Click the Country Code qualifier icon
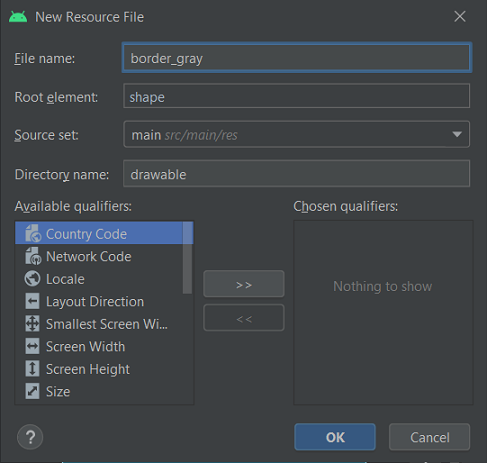Image resolution: width=487 pixels, height=463 pixels. [x=33, y=233]
